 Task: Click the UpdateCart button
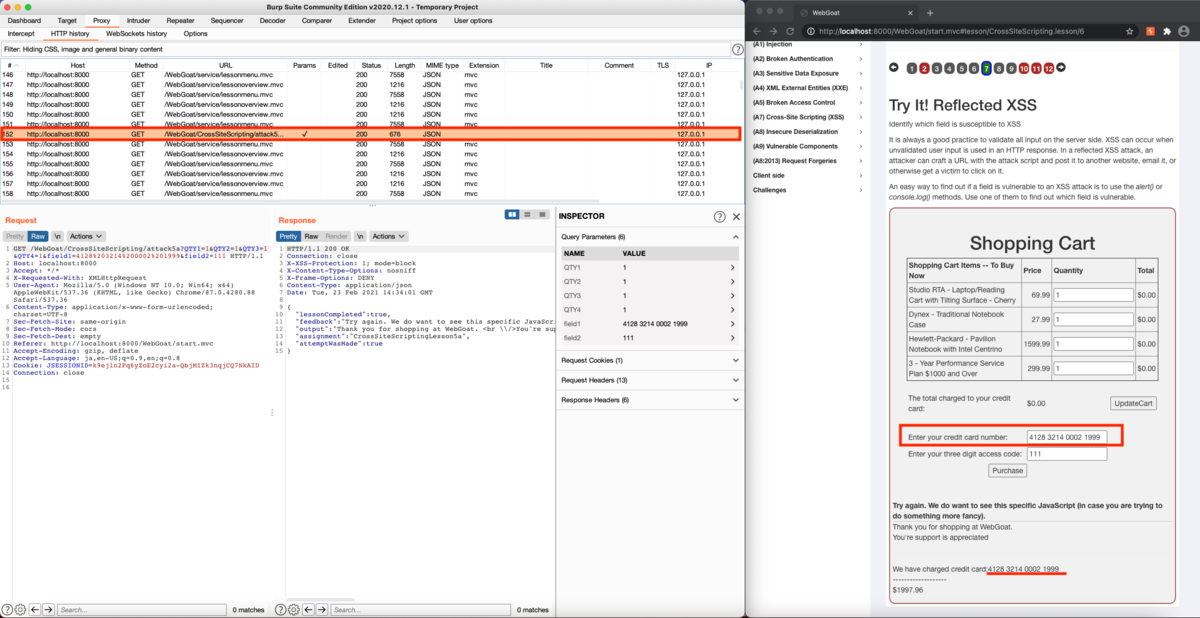click(x=1133, y=403)
